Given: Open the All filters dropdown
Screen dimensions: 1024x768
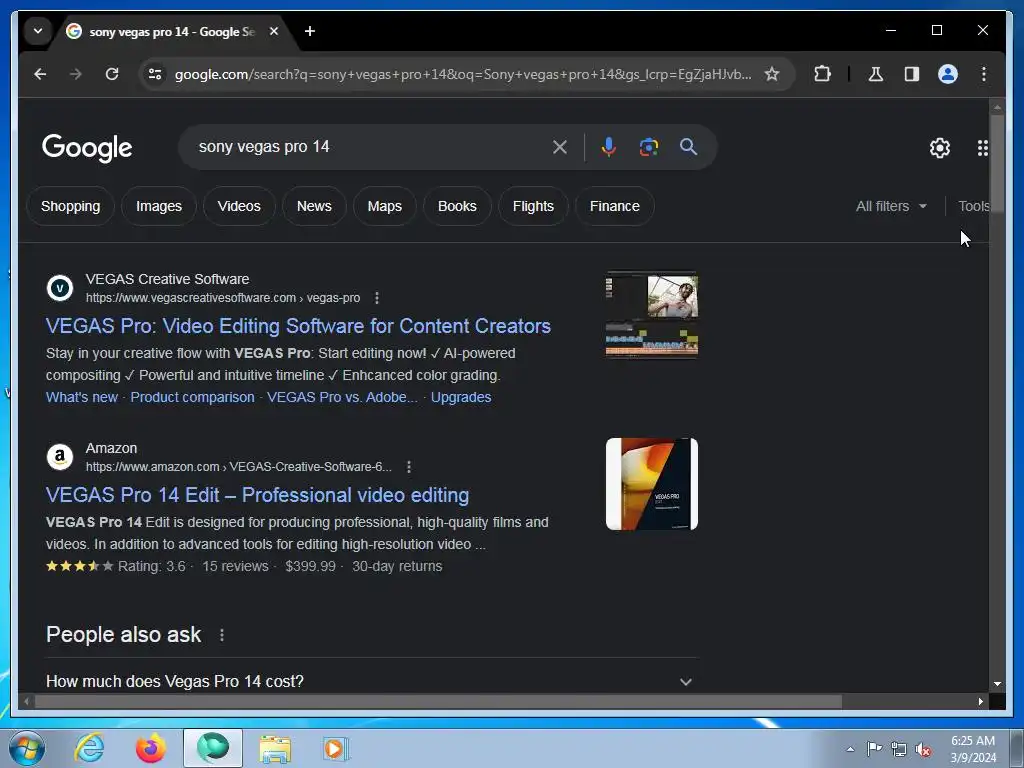Looking at the screenshot, I should pyautogui.click(x=891, y=206).
